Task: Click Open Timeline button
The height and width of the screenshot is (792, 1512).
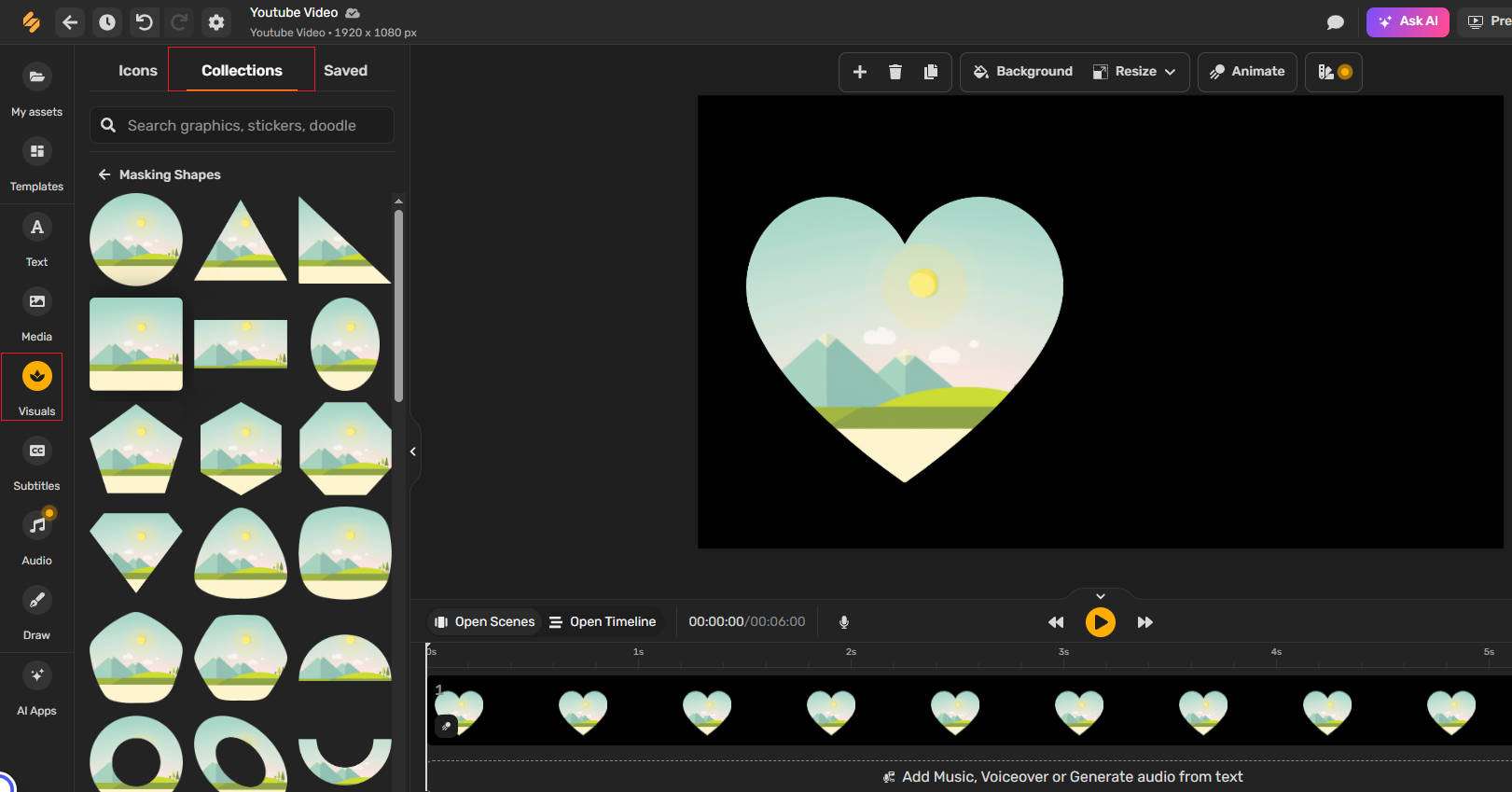Action: coord(603,622)
